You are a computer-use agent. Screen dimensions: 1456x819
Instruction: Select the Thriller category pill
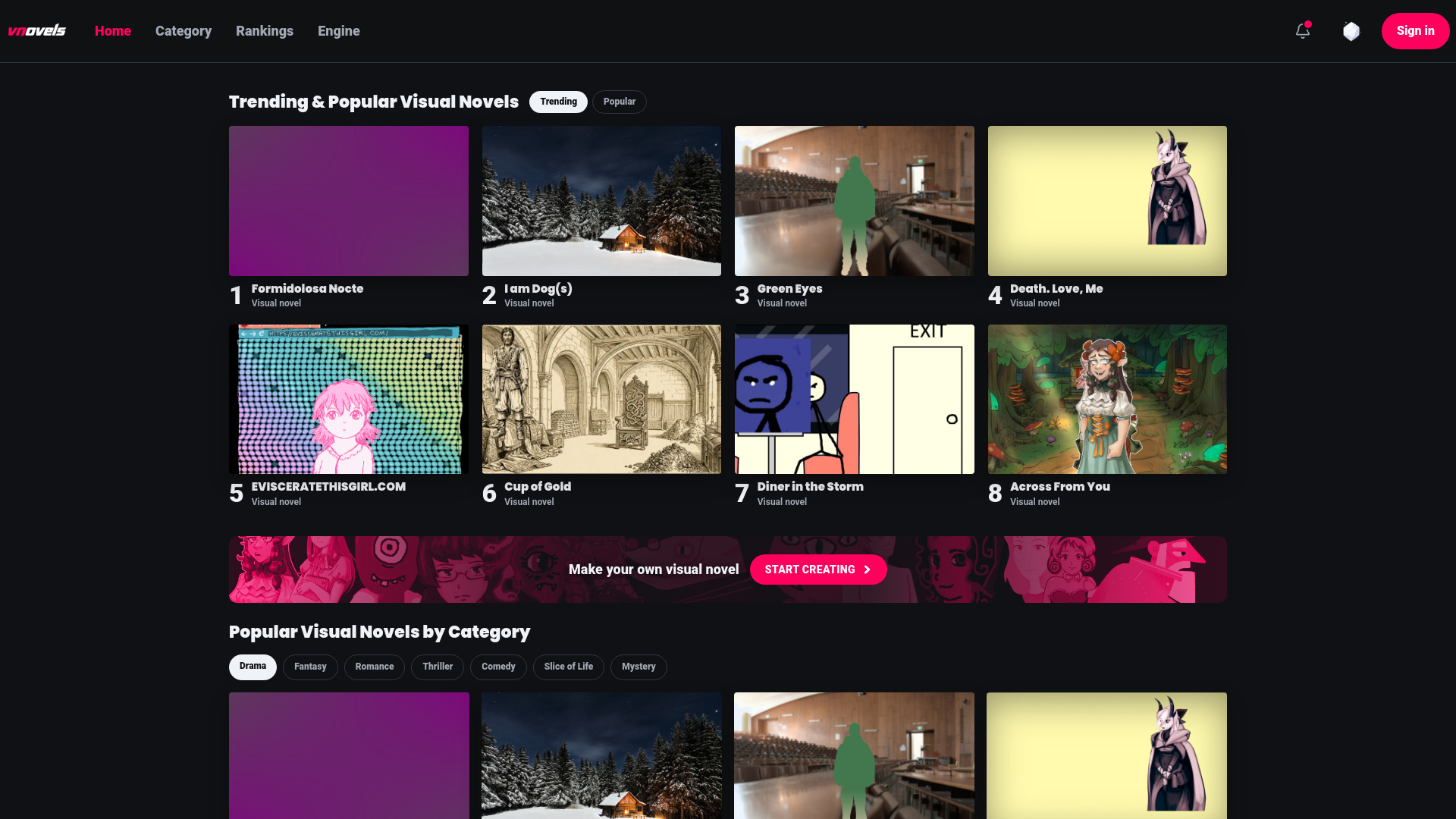[438, 667]
